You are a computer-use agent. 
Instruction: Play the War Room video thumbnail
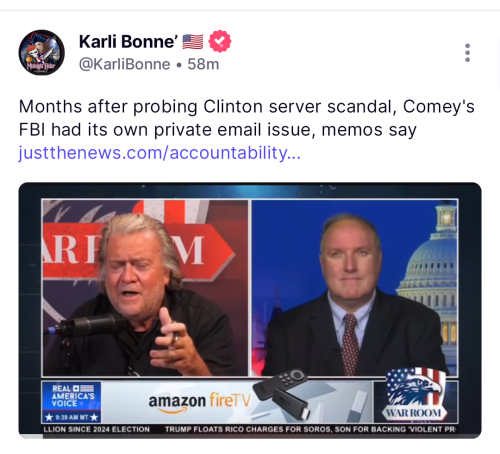point(250,310)
